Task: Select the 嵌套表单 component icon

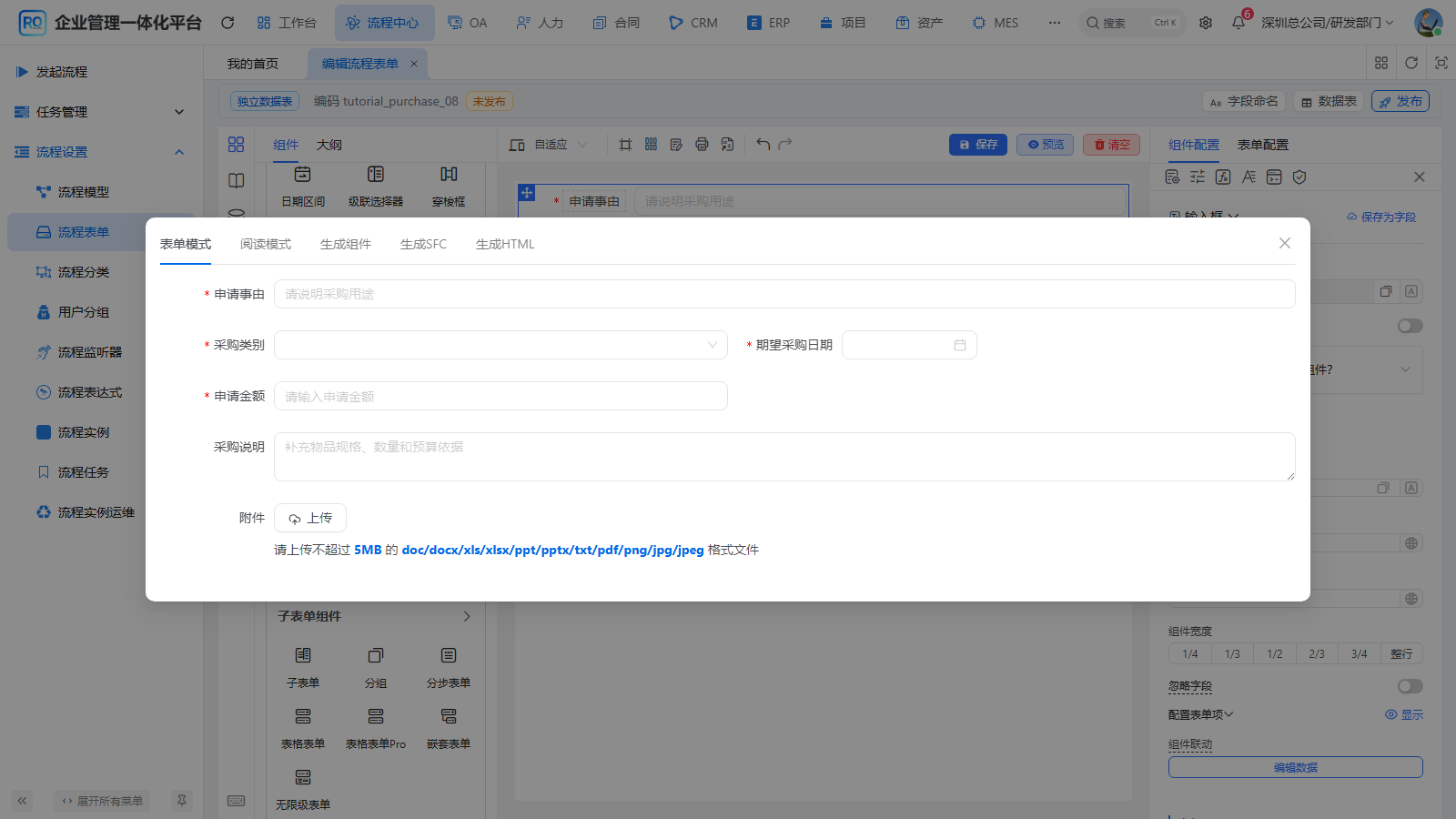Action: (449, 716)
